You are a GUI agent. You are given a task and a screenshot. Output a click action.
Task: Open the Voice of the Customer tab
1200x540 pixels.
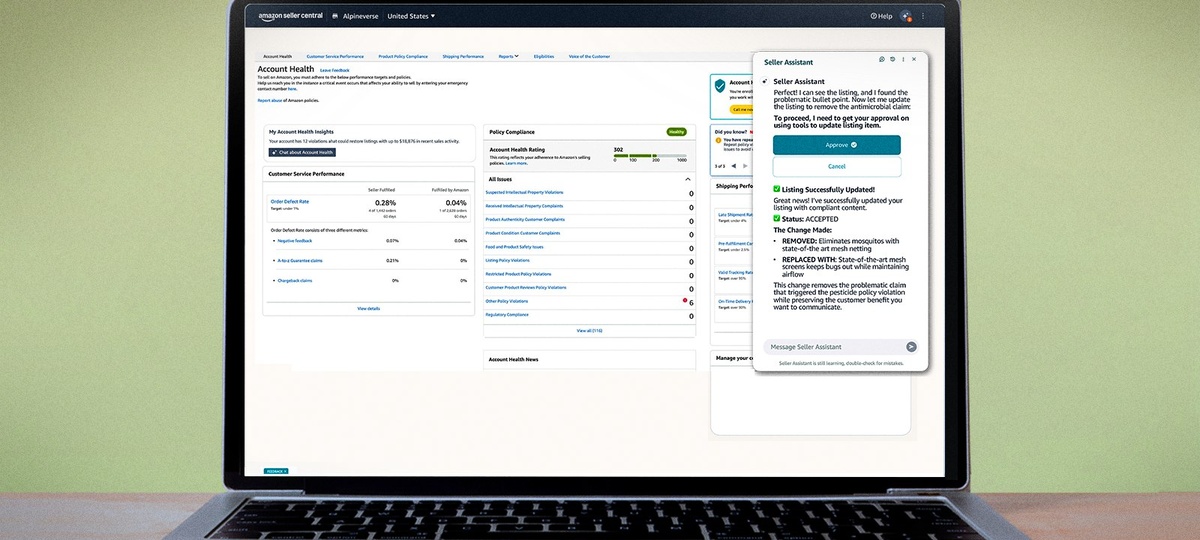(x=589, y=57)
